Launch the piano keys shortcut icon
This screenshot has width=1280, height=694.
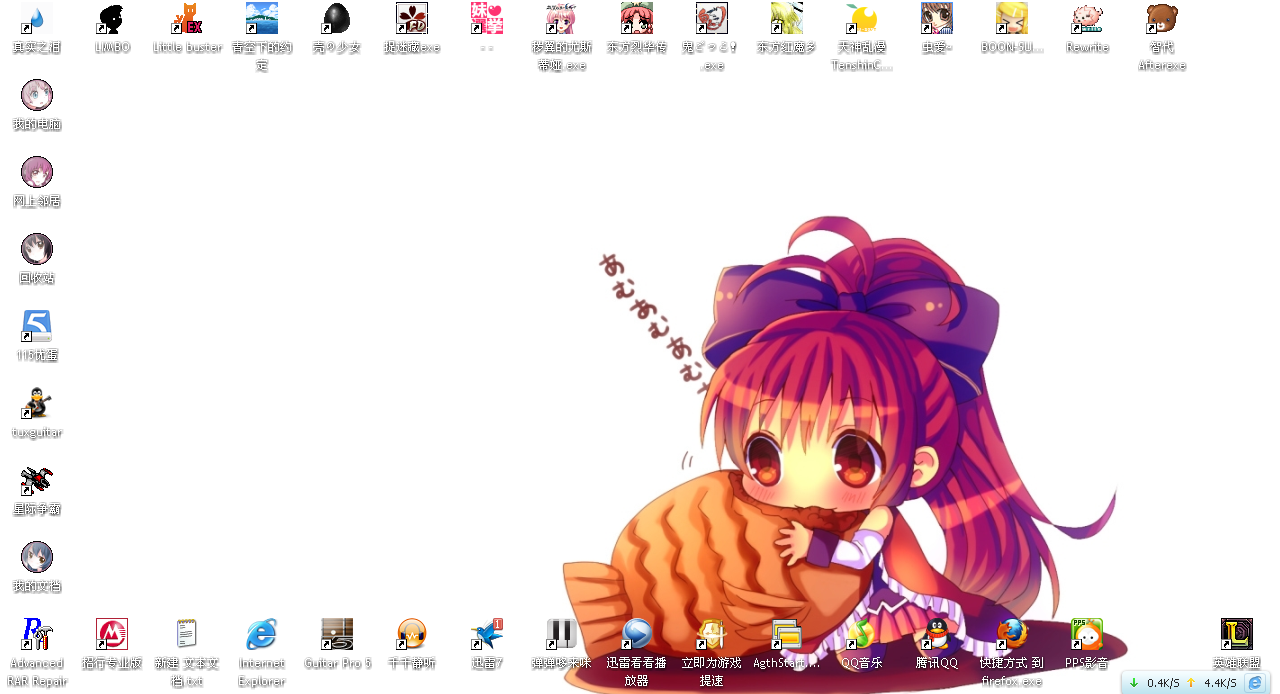[x=562, y=634]
